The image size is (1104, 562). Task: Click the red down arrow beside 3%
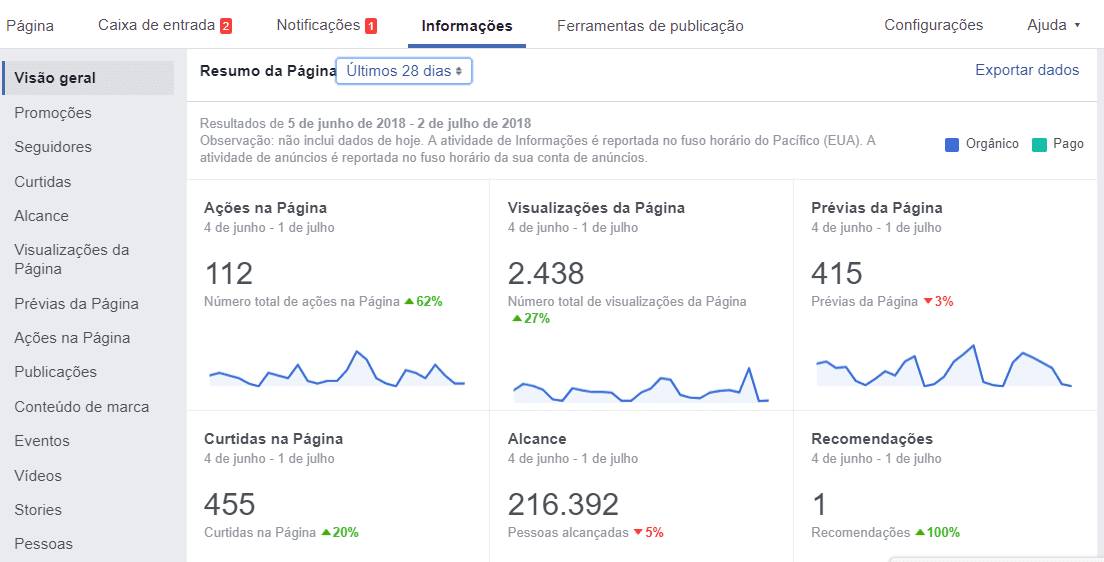[928, 301]
